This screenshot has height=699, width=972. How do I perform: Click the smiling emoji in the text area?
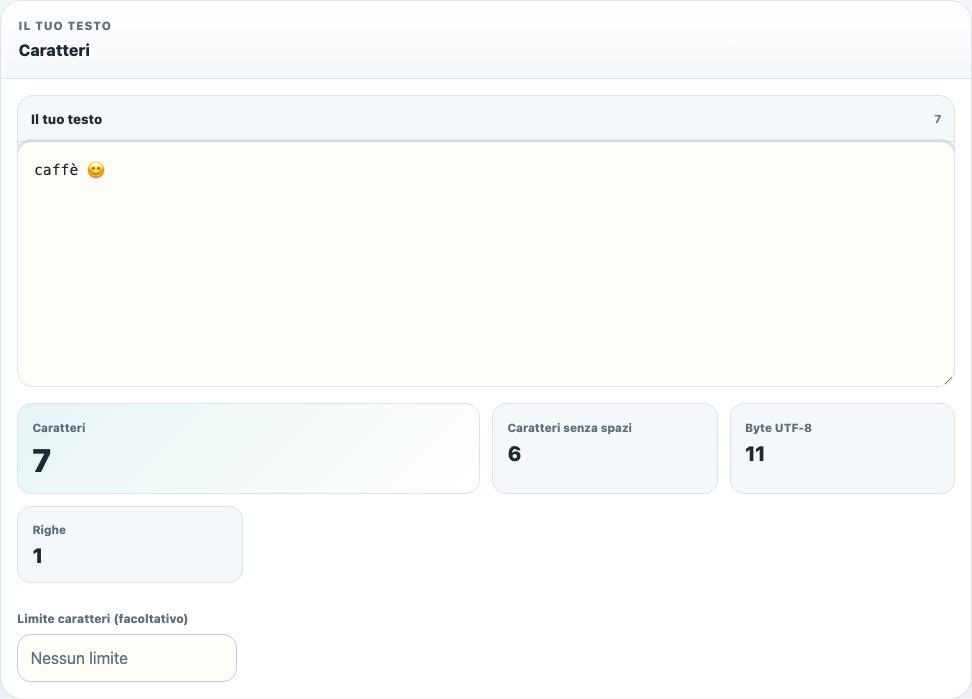point(95,170)
